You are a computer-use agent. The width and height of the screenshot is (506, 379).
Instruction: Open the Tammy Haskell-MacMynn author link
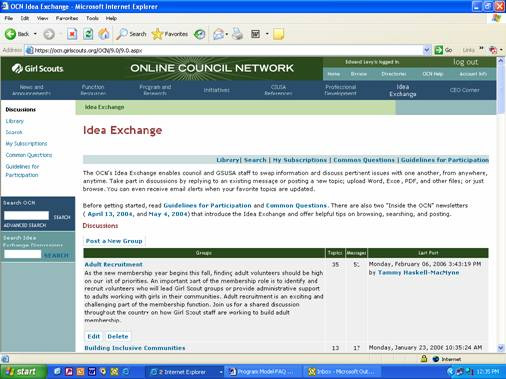[x=418, y=273]
